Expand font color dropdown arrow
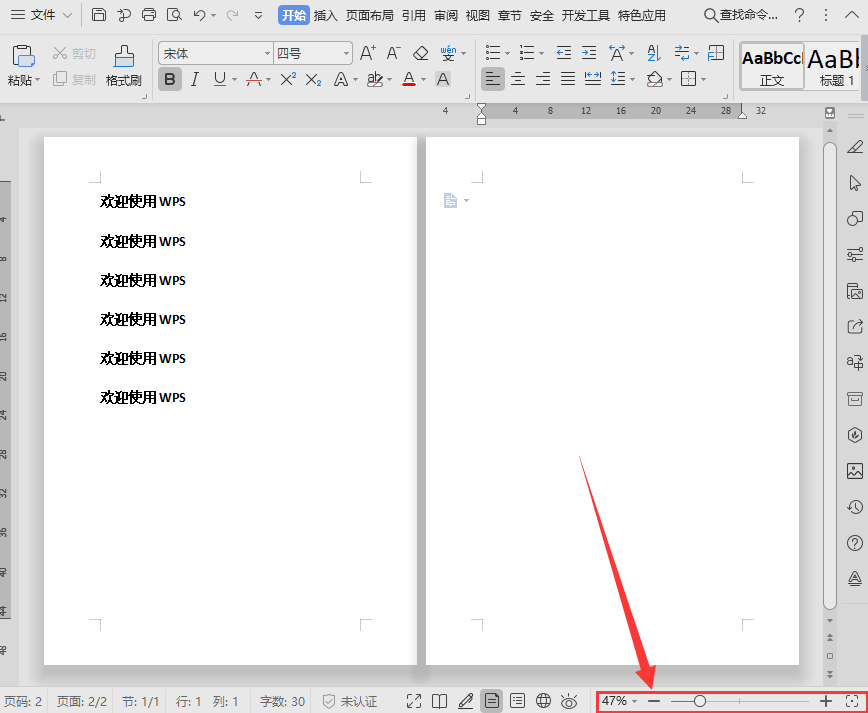Image resolution: width=868 pixels, height=713 pixels. (423, 80)
